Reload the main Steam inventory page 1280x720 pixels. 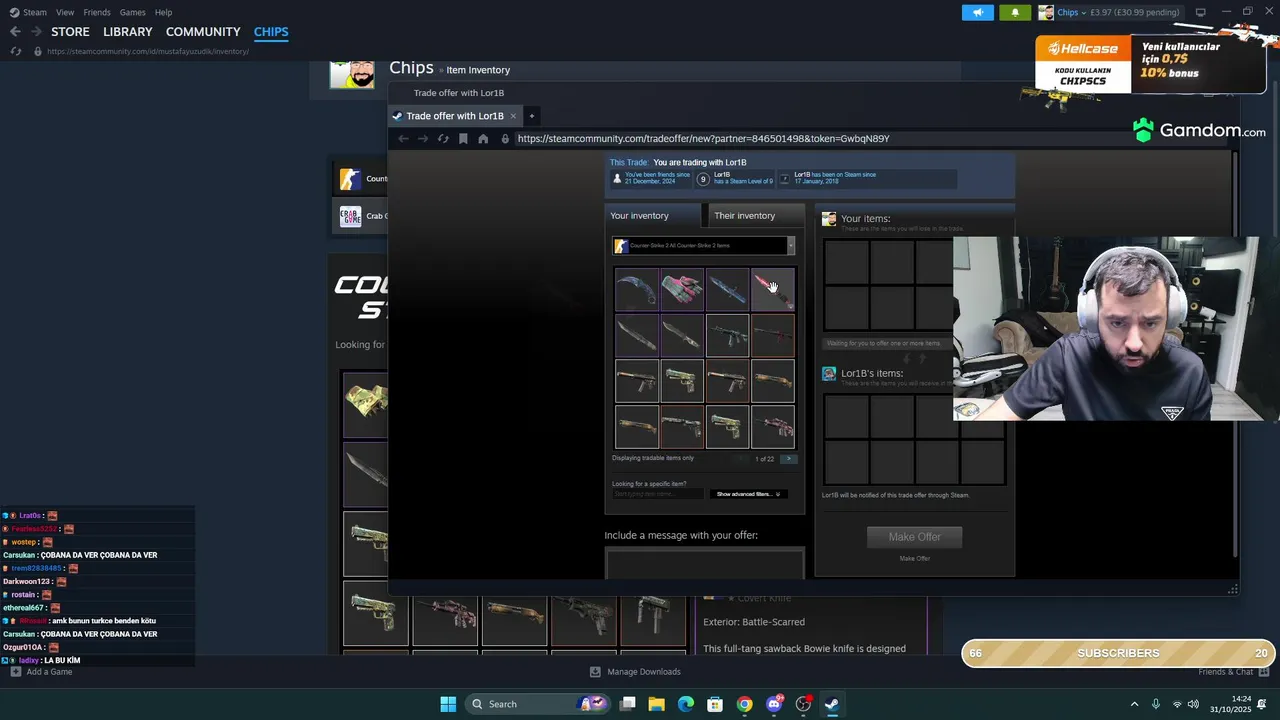click(16, 51)
